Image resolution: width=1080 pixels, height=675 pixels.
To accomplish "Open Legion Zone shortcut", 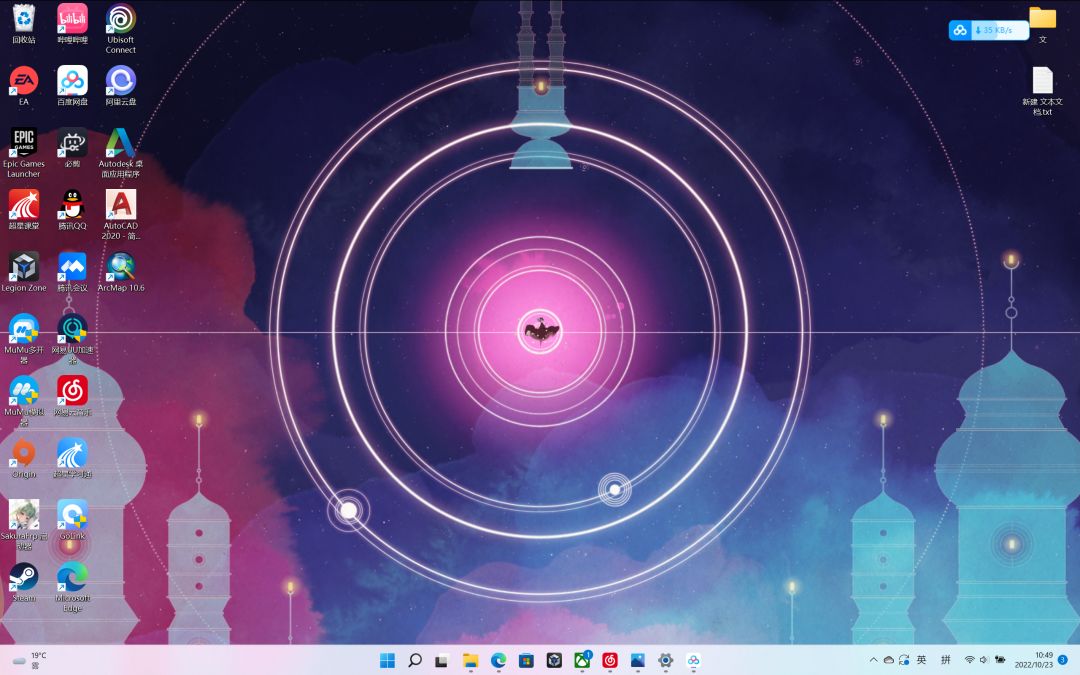I will 23,272.
